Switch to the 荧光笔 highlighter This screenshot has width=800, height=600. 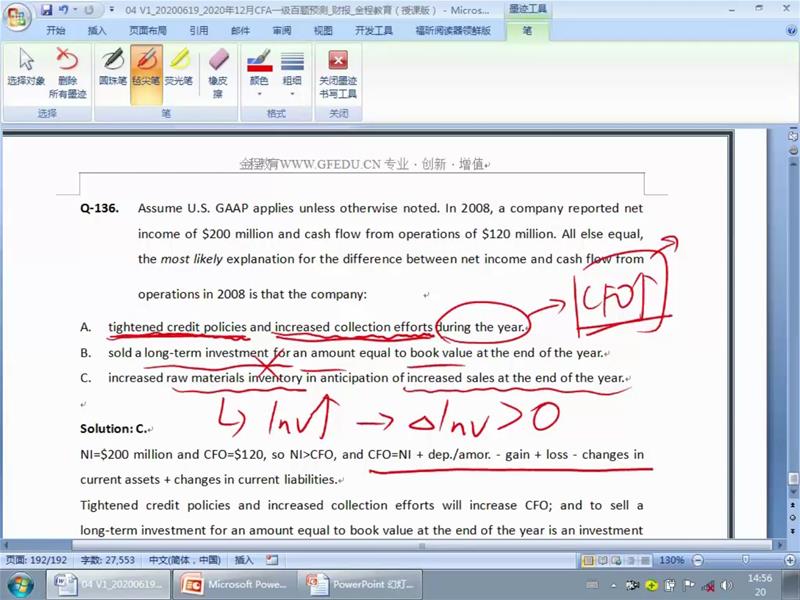(x=179, y=68)
